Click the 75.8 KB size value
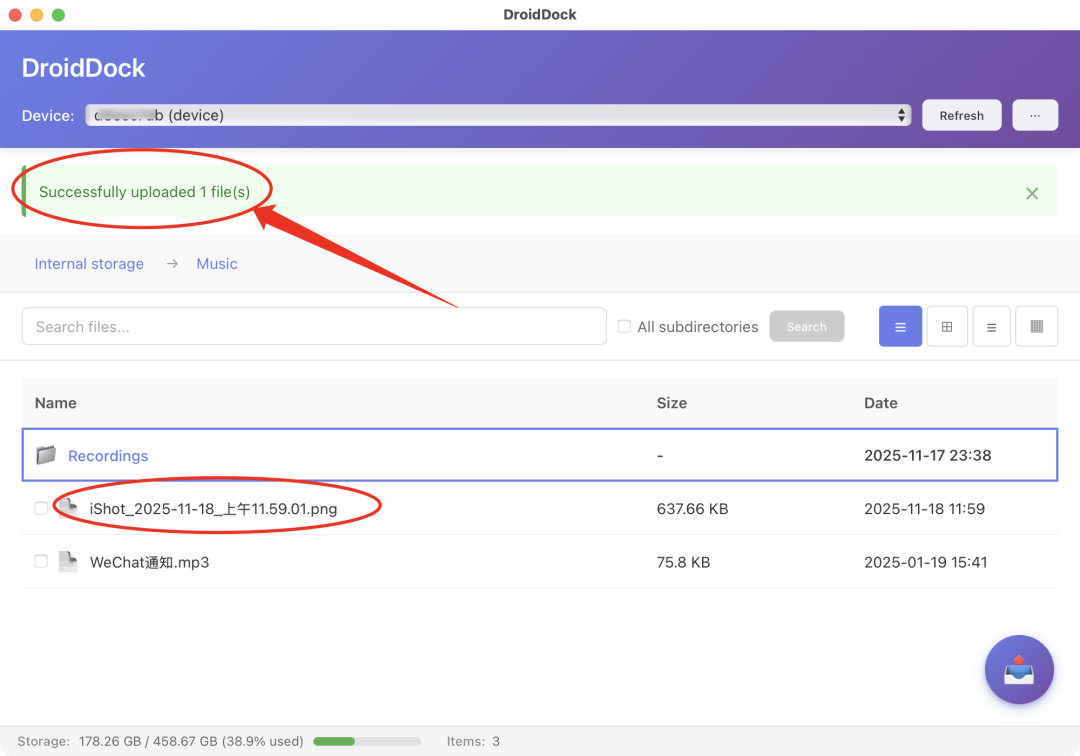The height and width of the screenshot is (756, 1080). coord(683,562)
